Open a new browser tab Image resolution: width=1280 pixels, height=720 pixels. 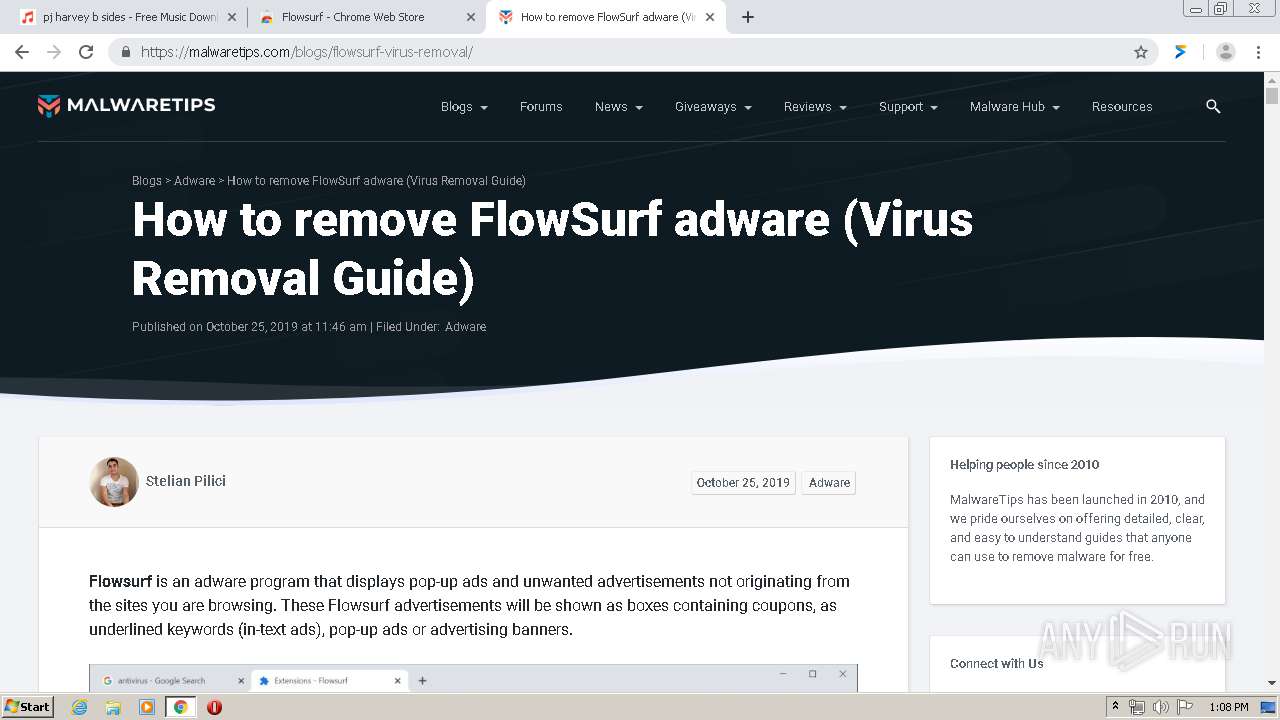[748, 17]
